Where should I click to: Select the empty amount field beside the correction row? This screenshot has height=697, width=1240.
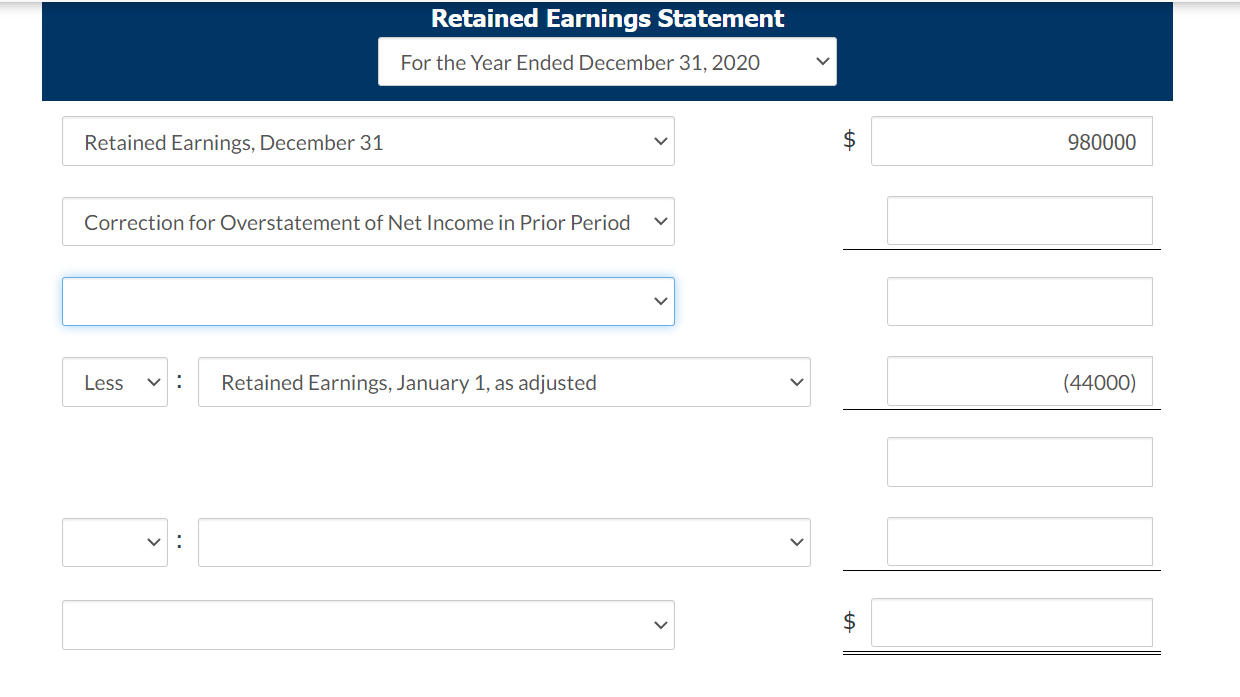(1019, 221)
